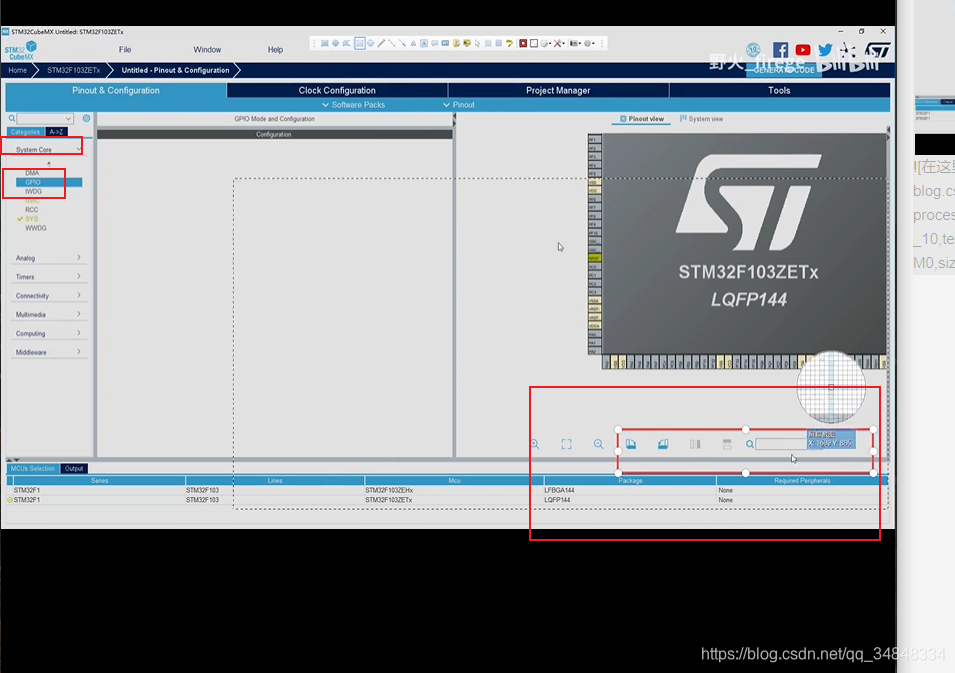Select the mouse pointer tool in annotation bar
The height and width of the screenshot is (673, 955).
point(477,43)
